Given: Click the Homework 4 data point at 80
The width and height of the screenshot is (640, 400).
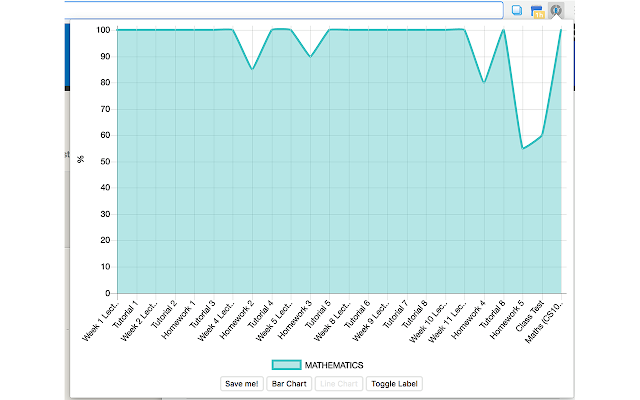Looking at the screenshot, I should (484, 82).
